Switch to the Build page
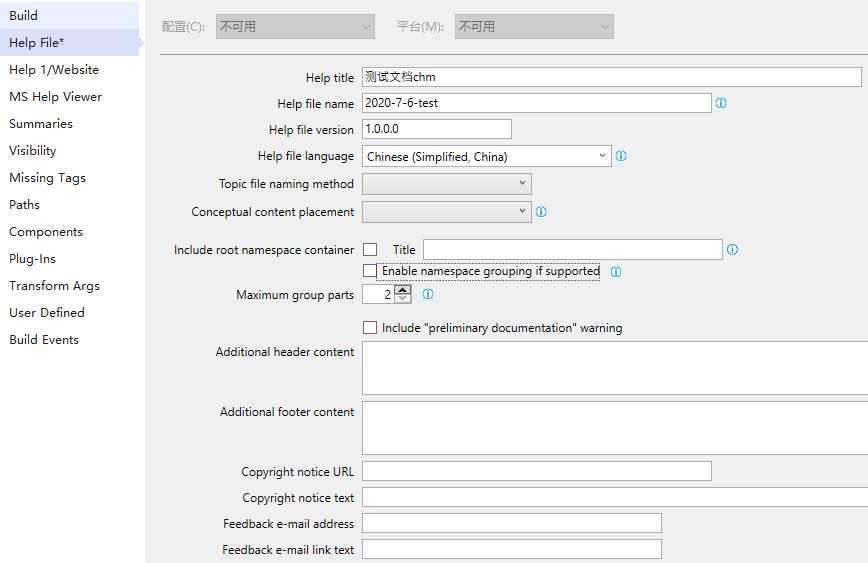Viewport: 868px width, 563px height. (23, 16)
